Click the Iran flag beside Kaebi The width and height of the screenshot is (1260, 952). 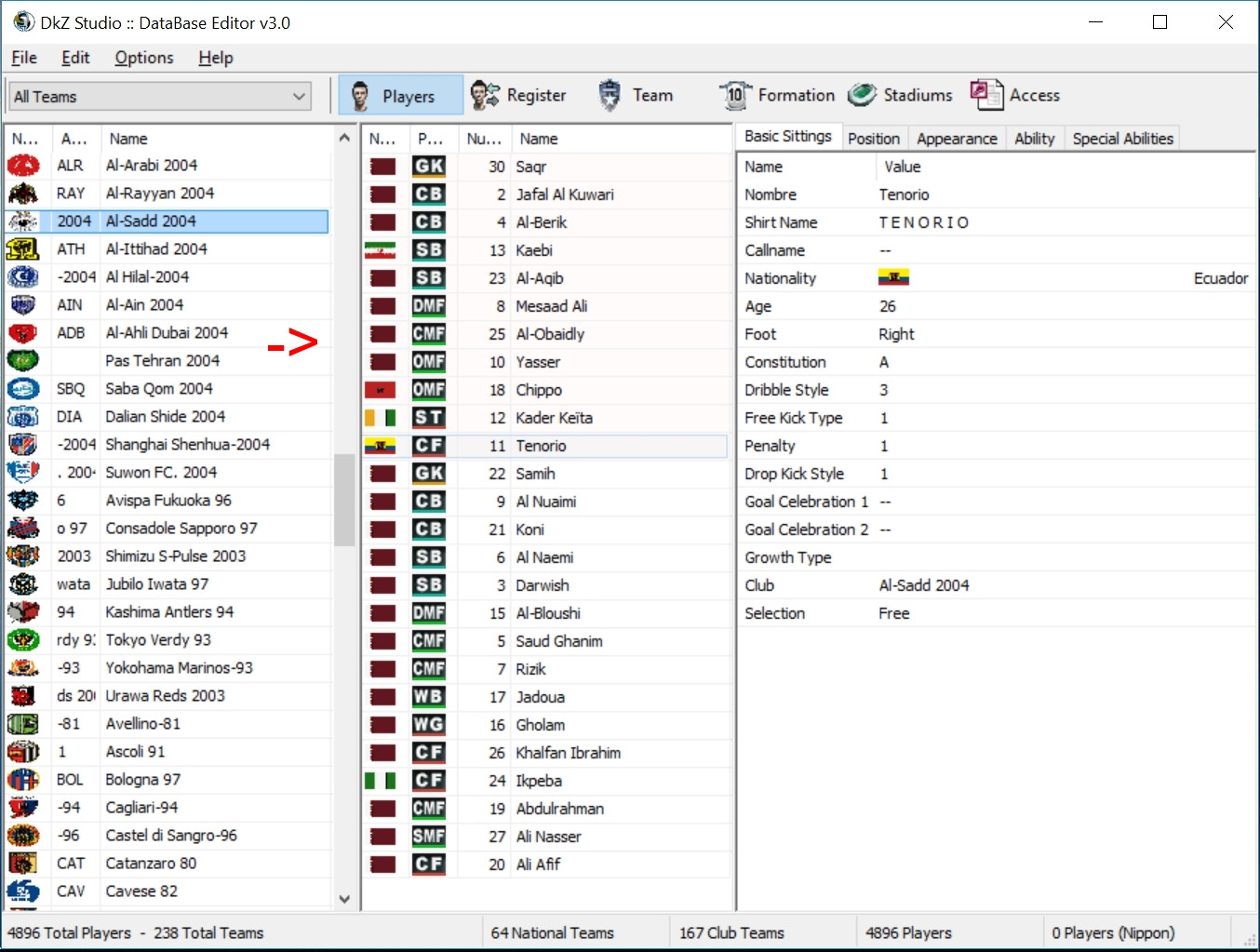tap(381, 250)
